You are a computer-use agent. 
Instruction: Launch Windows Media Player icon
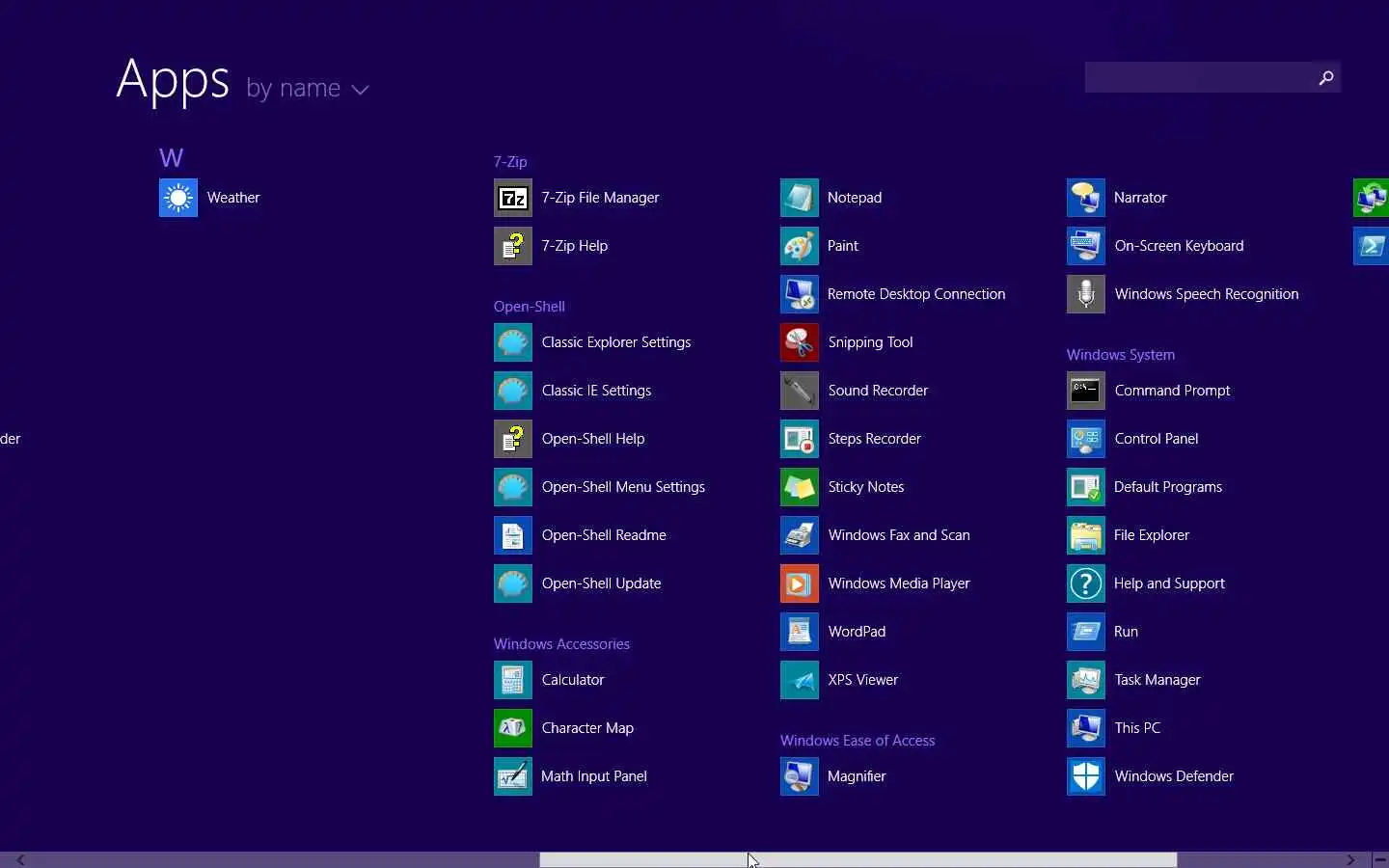[800, 583]
